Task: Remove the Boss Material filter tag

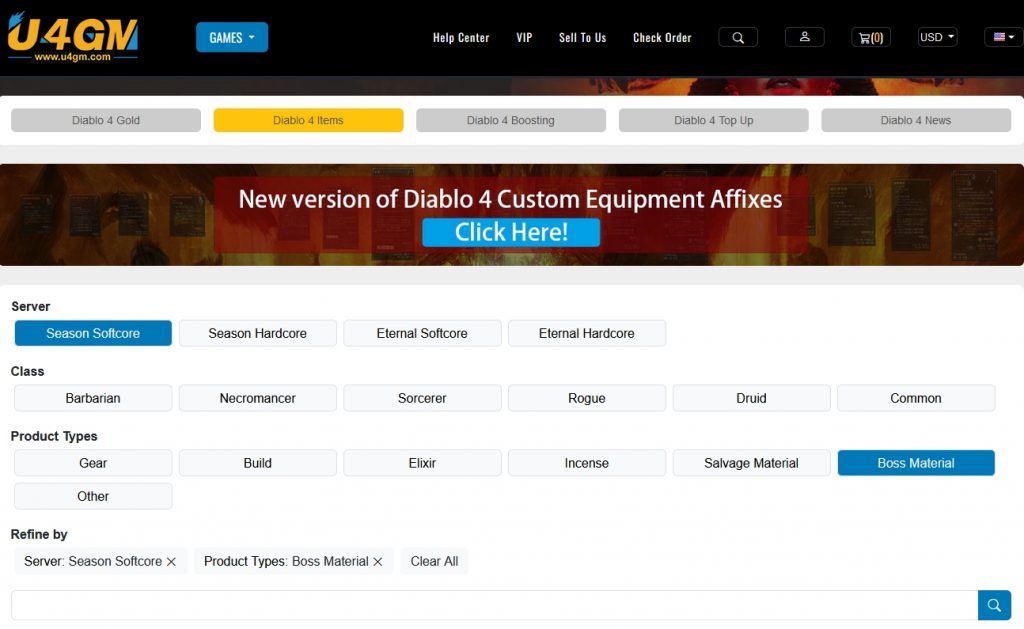Action: pyautogui.click(x=378, y=562)
